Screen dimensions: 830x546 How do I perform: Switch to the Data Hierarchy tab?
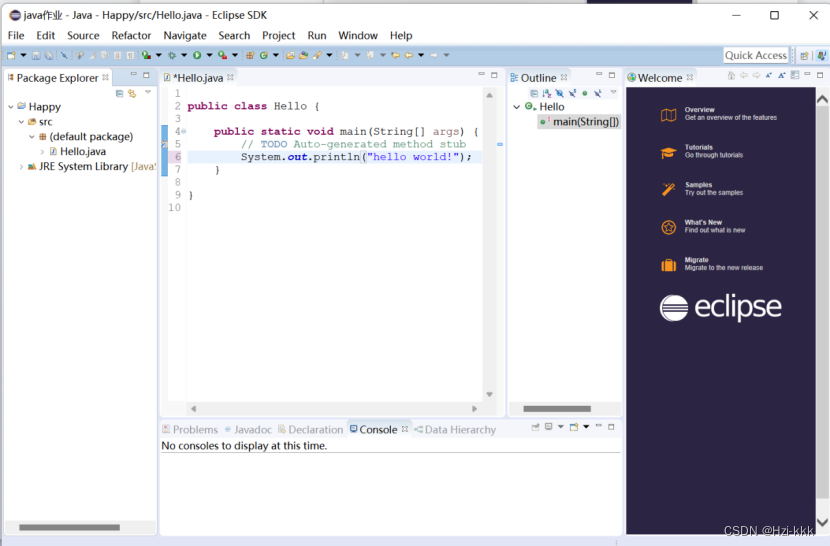455,429
